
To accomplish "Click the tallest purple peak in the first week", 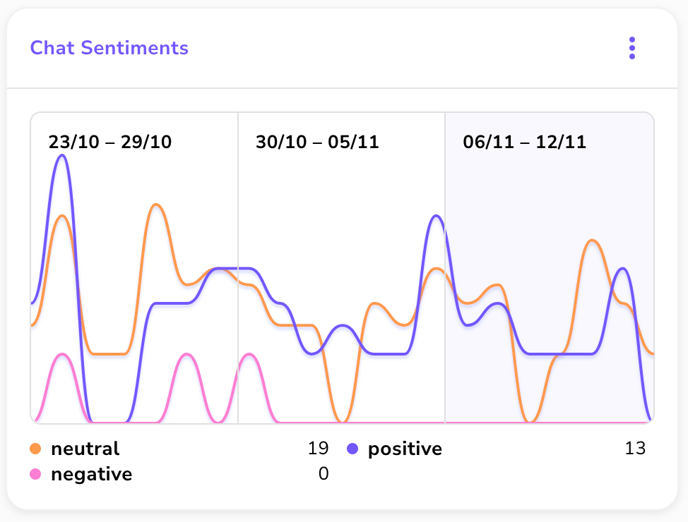I will click(x=63, y=156).
